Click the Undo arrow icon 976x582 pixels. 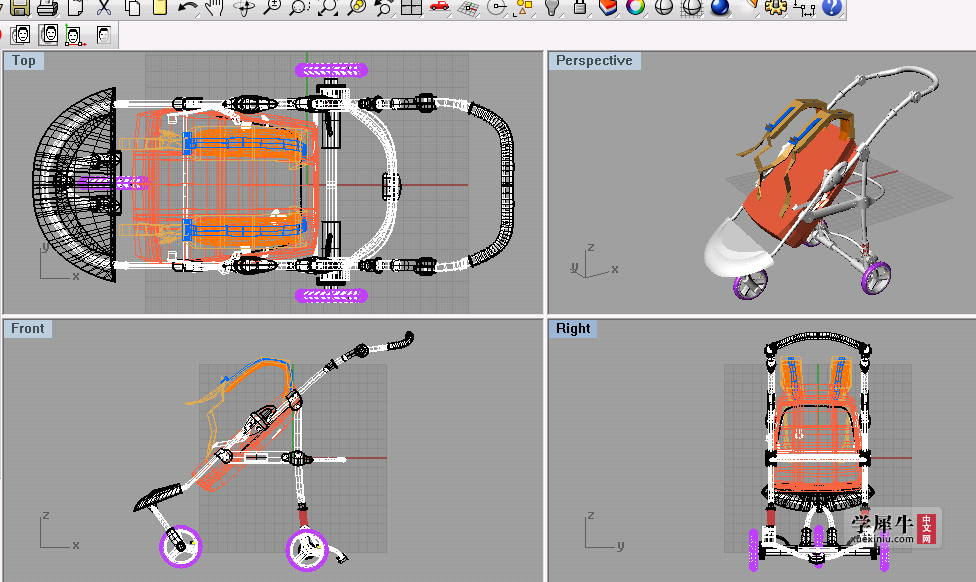click(187, 7)
